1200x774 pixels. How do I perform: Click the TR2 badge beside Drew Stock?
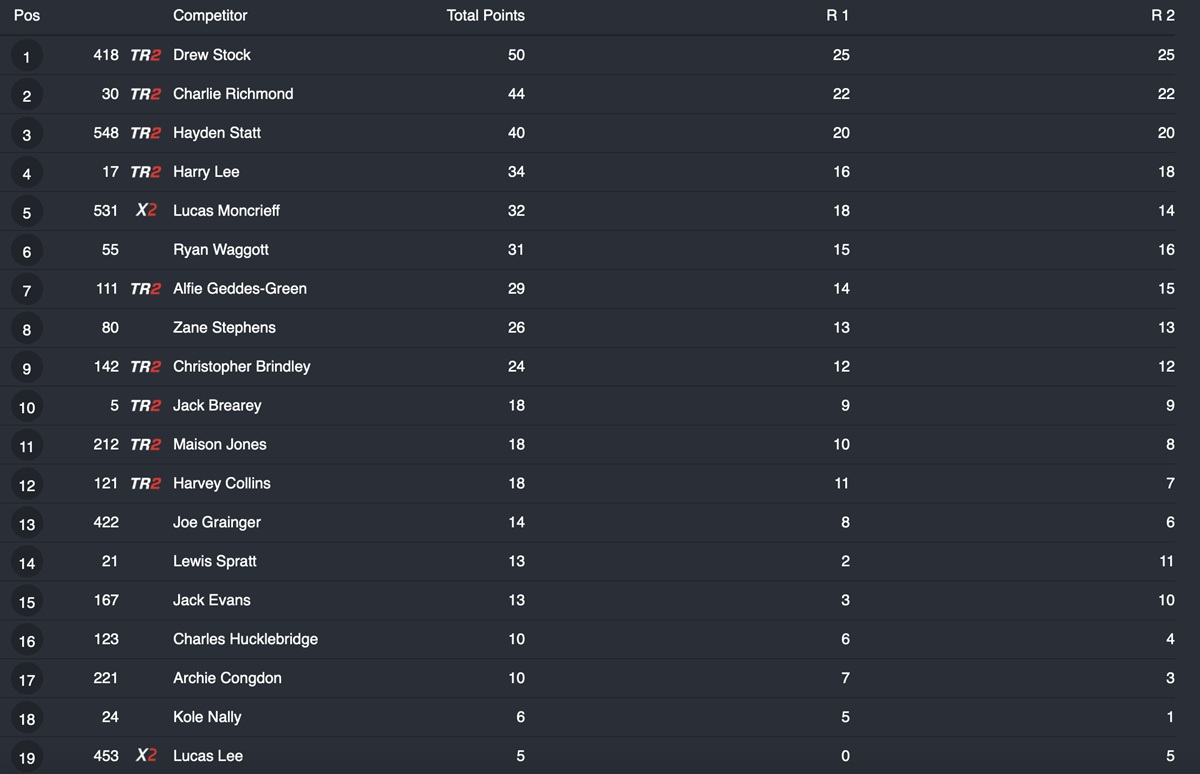click(x=145, y=55)
